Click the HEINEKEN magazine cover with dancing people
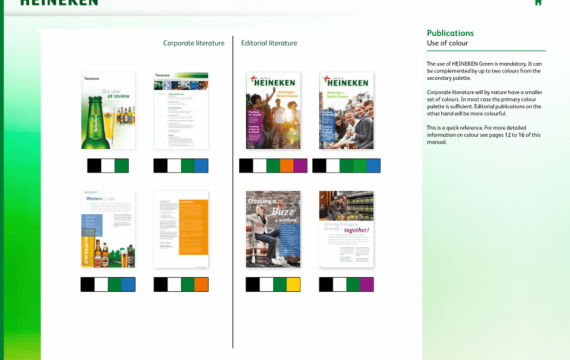This screenshot has width=570, height=360. tap(273, 111)
